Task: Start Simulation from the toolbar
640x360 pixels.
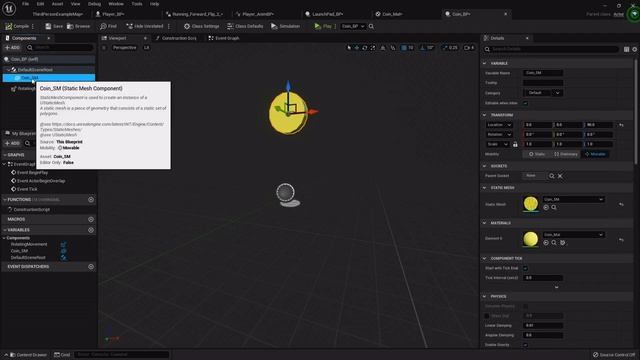Action: tap(285, 26)
